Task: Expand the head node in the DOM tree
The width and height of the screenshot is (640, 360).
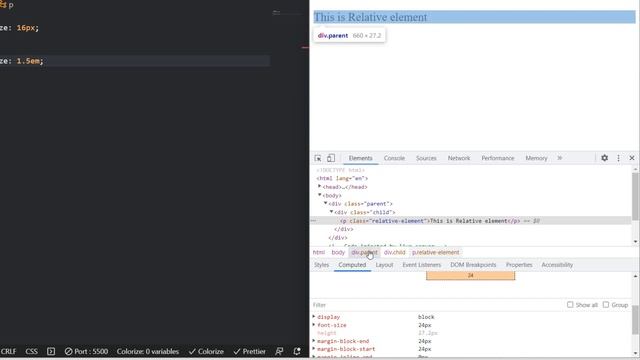Action: pos(320,187)
